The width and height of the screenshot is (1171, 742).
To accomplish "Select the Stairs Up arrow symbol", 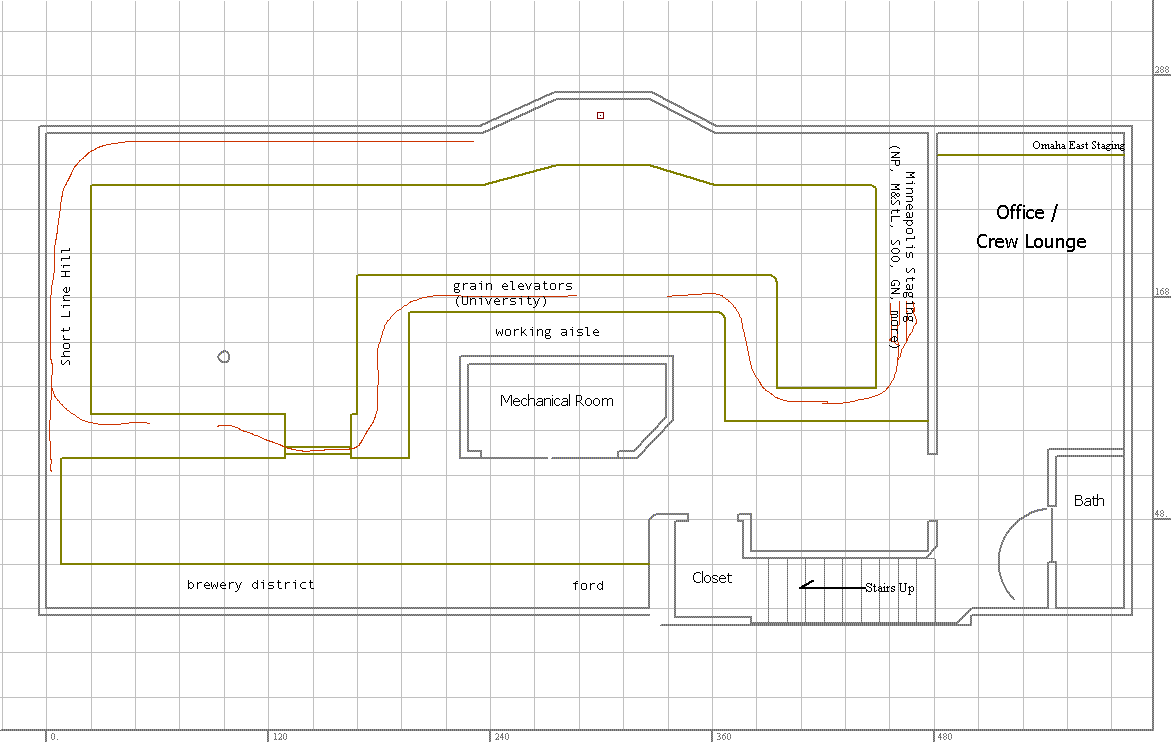I will pyautogui.click(x=830, y=588).
